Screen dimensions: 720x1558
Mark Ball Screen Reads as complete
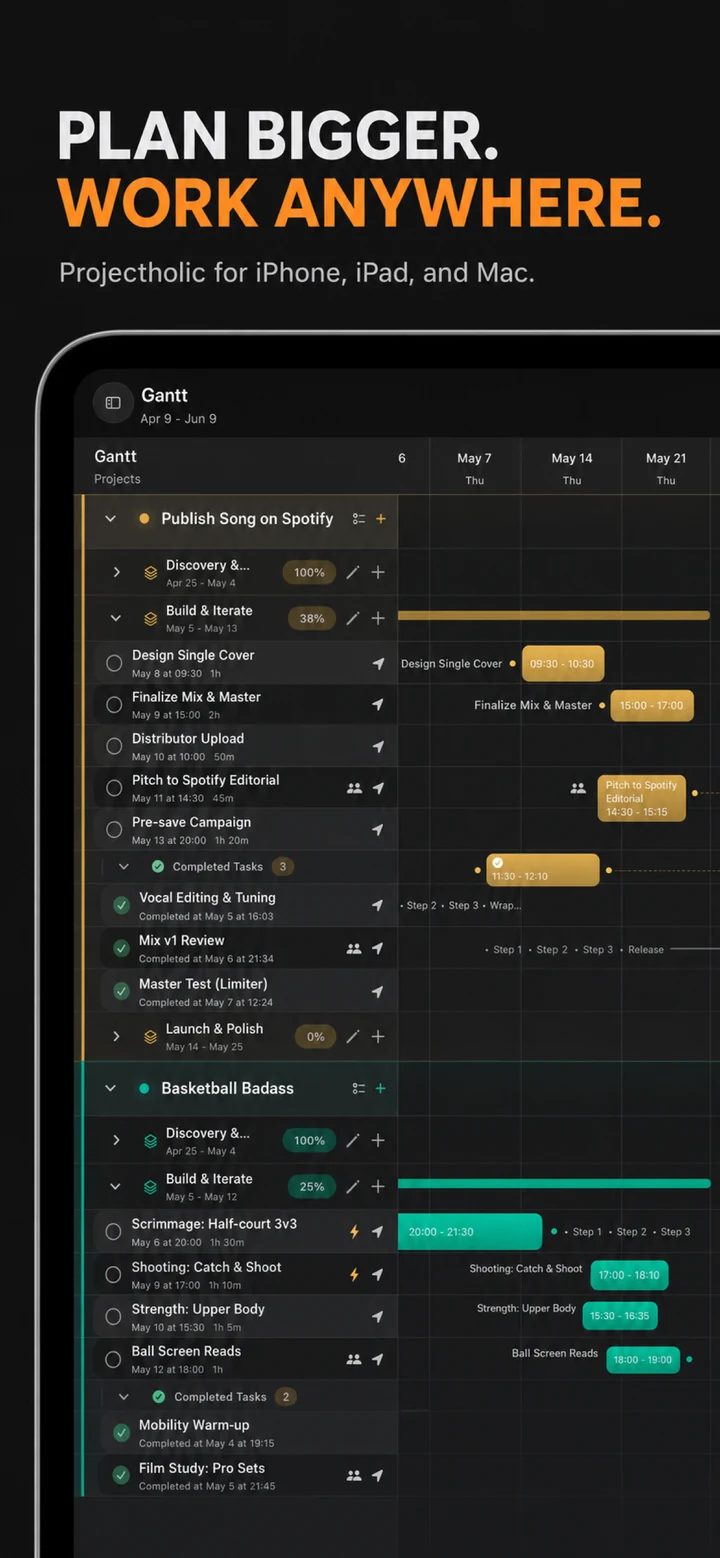[x=114, y=1359]
